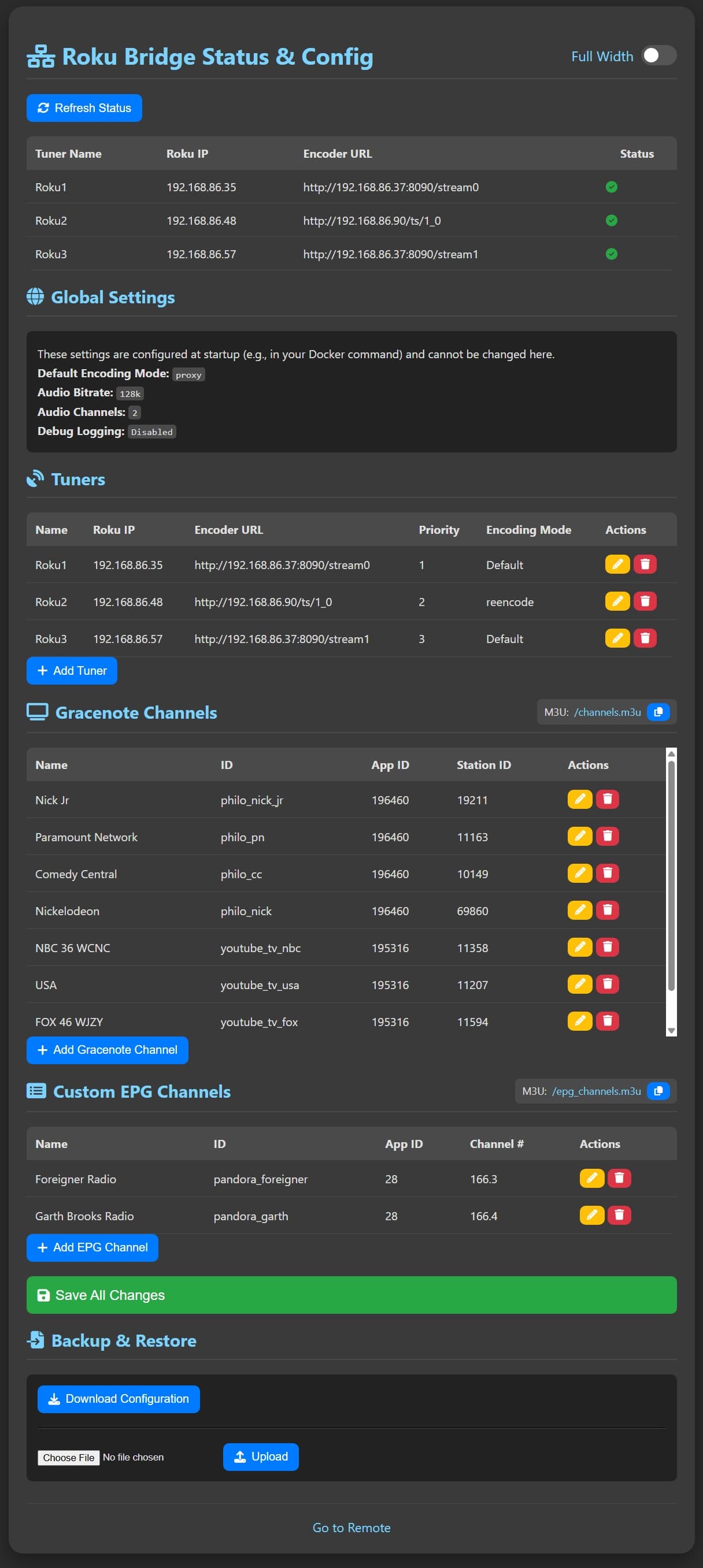Delete the Nick Jr channel

[607, 799]
